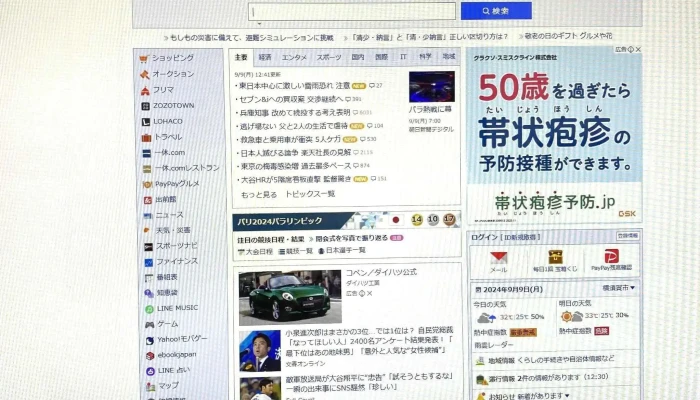Switch to the 科学 news tab
The image size is (700, 400).
point(425,56)
